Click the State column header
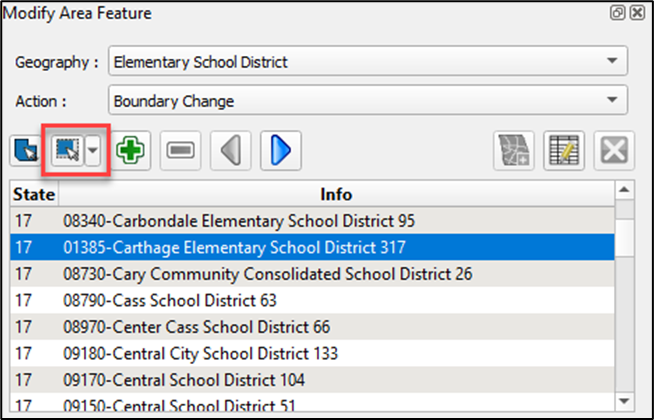The image size is (654, 420). click(x=34, y=193)
